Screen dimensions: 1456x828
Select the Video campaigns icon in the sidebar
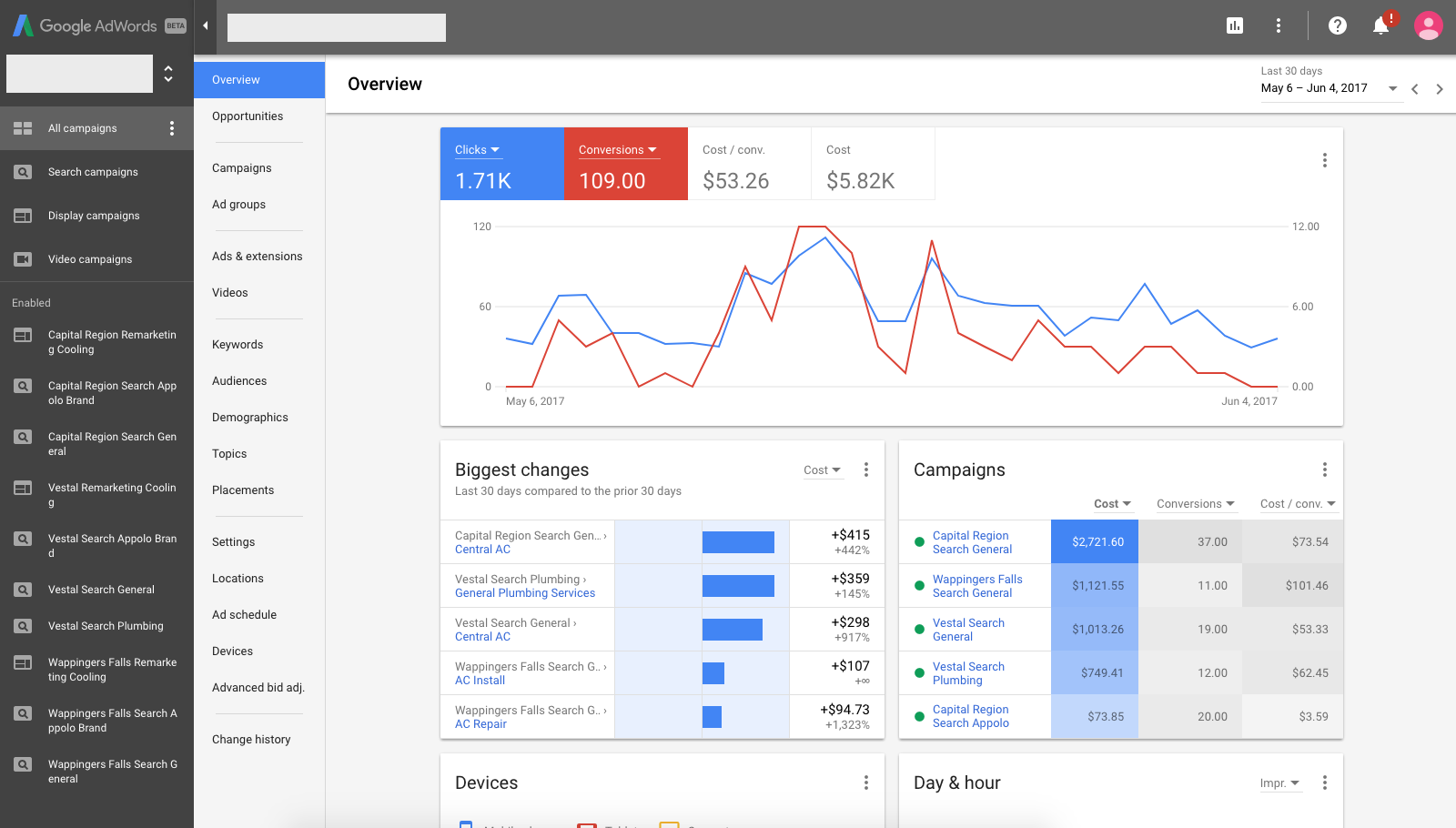(23, 259)
